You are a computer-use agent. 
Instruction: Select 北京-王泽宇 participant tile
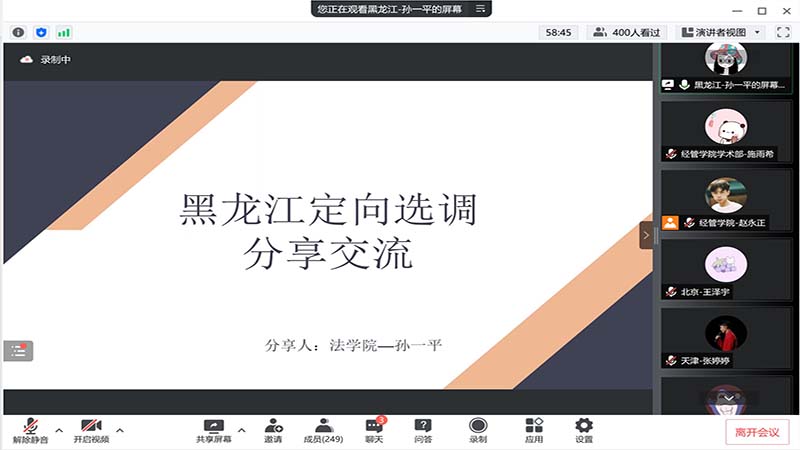(726, 269)
